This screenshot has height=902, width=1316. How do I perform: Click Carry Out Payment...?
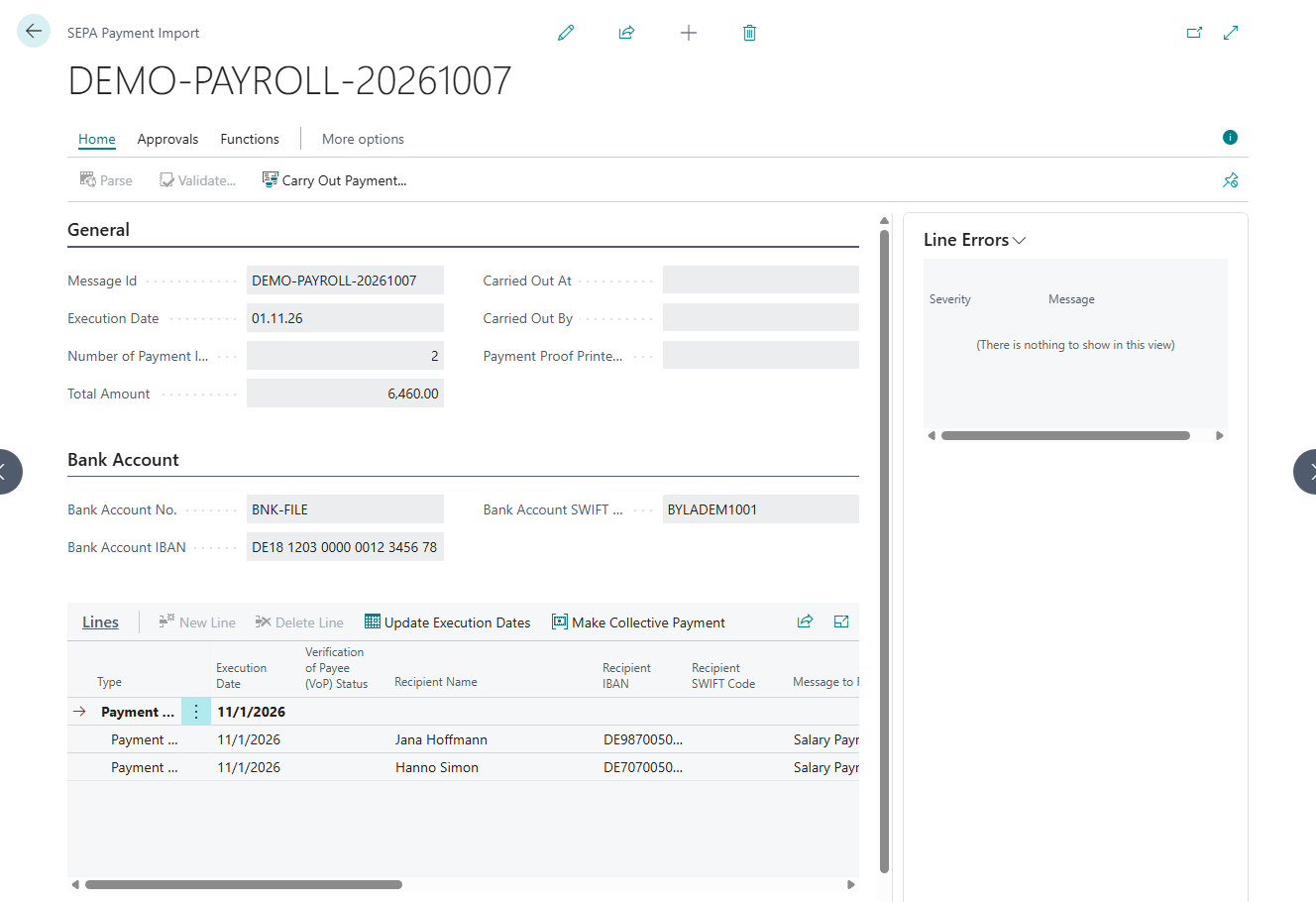[334, 180]
